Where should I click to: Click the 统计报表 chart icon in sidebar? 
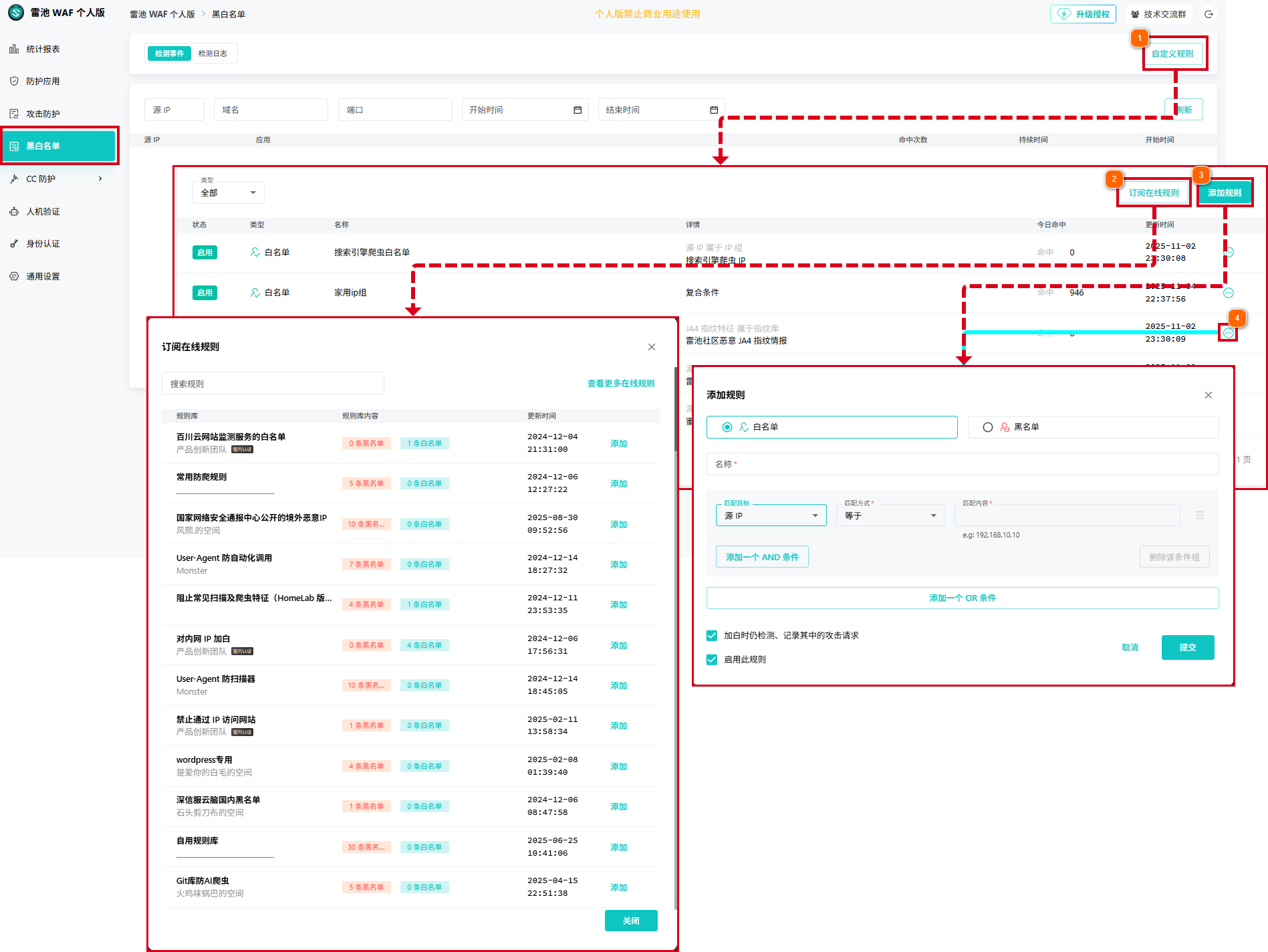click(14, 49)
